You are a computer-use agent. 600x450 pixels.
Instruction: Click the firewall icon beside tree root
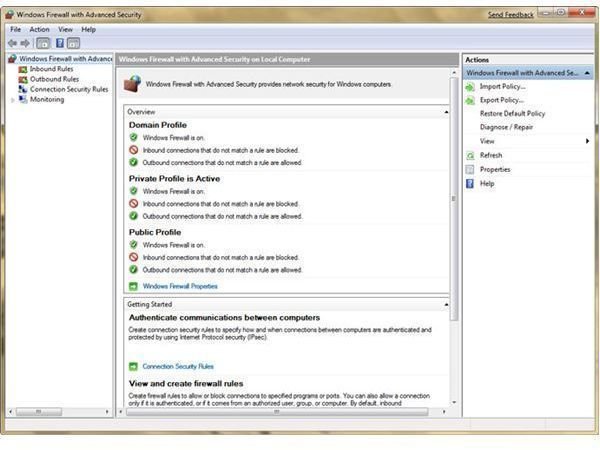click(13, 59)
